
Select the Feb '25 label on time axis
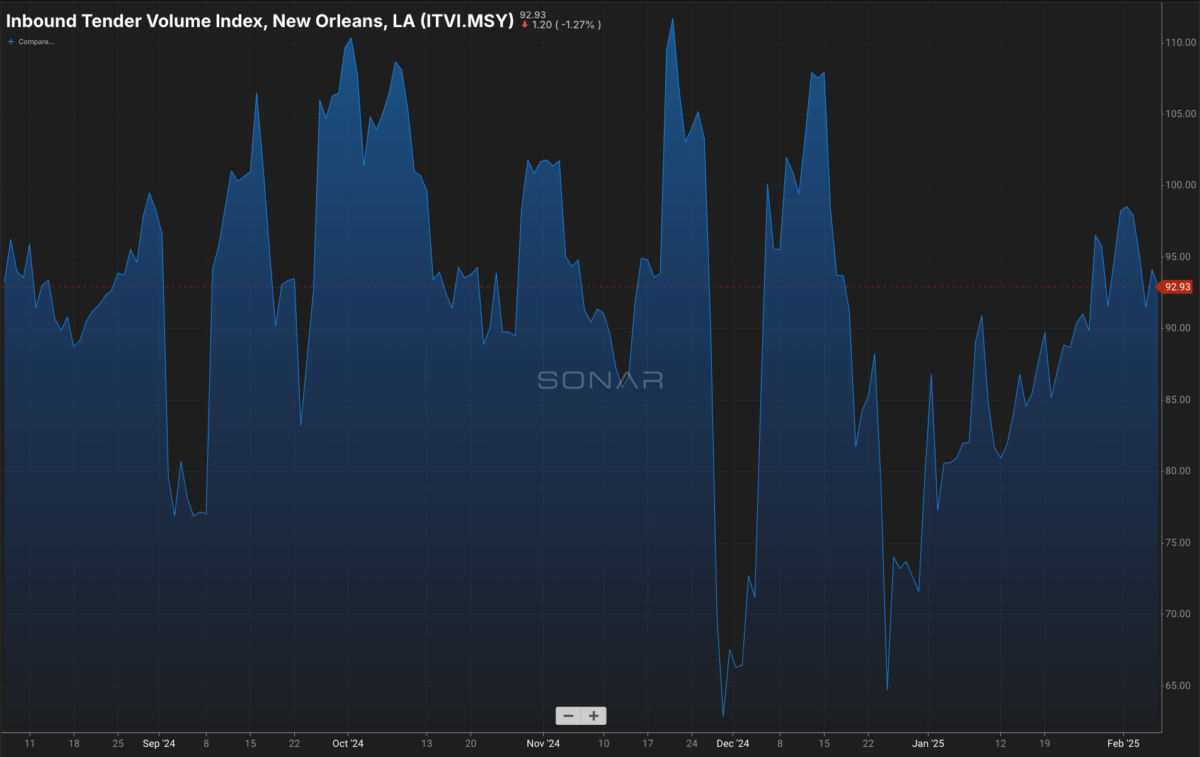(1123, 744)
